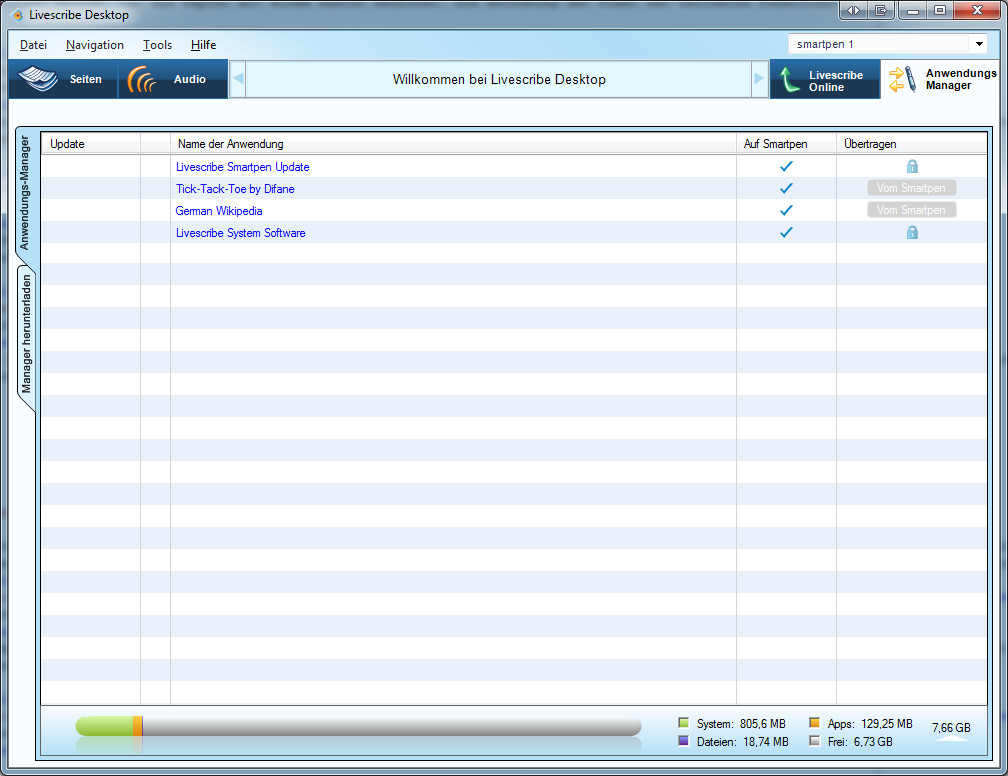Click Vom Smartpen button for German Wikipedia
This screenshot has width=1008, height=776.
[x=912, y=210]
